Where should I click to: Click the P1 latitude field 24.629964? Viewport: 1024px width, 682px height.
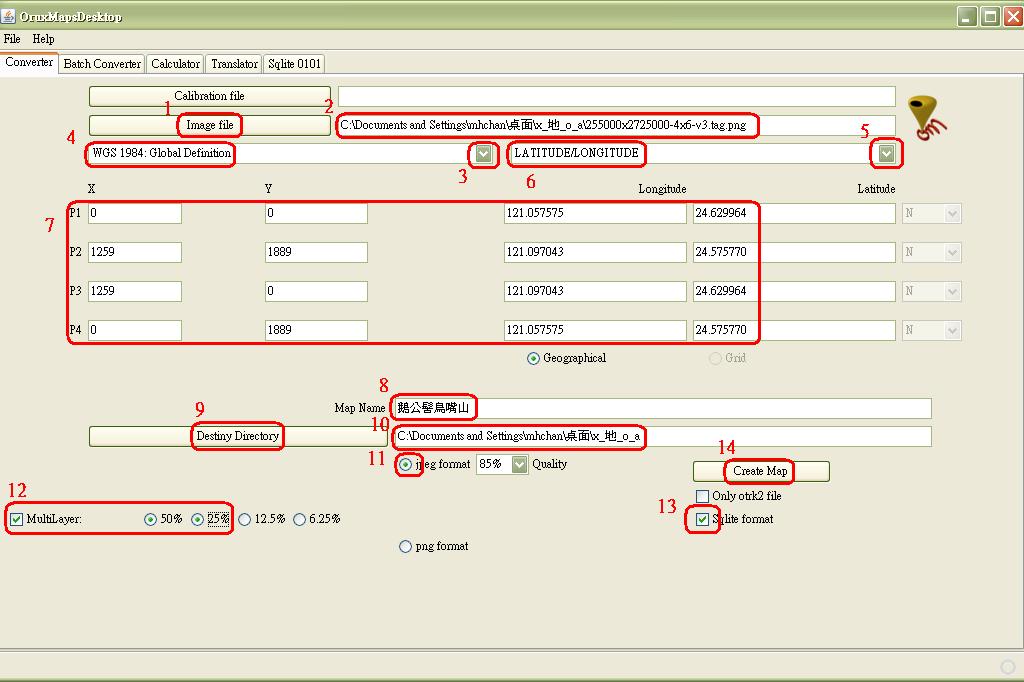tap(794, 213)
